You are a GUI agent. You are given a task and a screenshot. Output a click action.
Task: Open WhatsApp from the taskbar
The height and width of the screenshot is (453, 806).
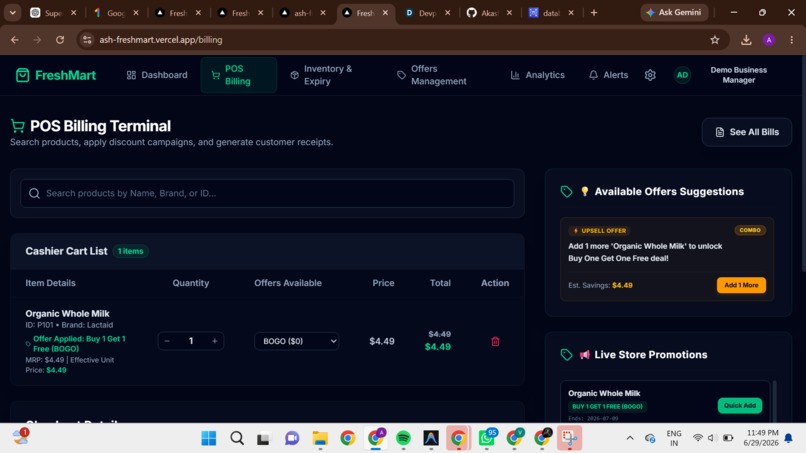click(486, 438)
